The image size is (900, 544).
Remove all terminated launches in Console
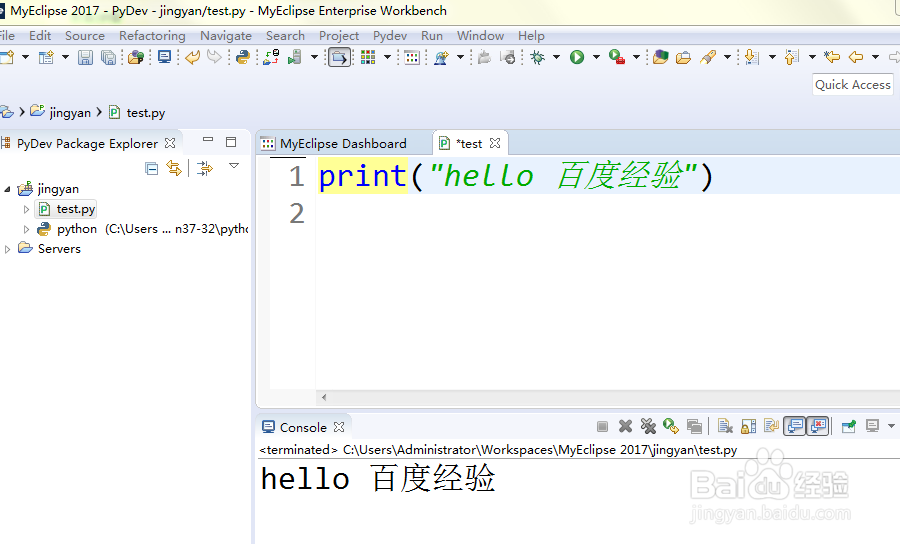point(648,426)
